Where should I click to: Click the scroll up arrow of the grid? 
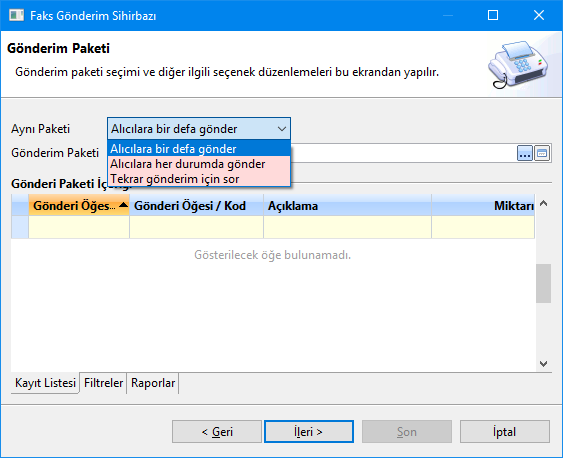pyautogui.click(x=544, y=204)
